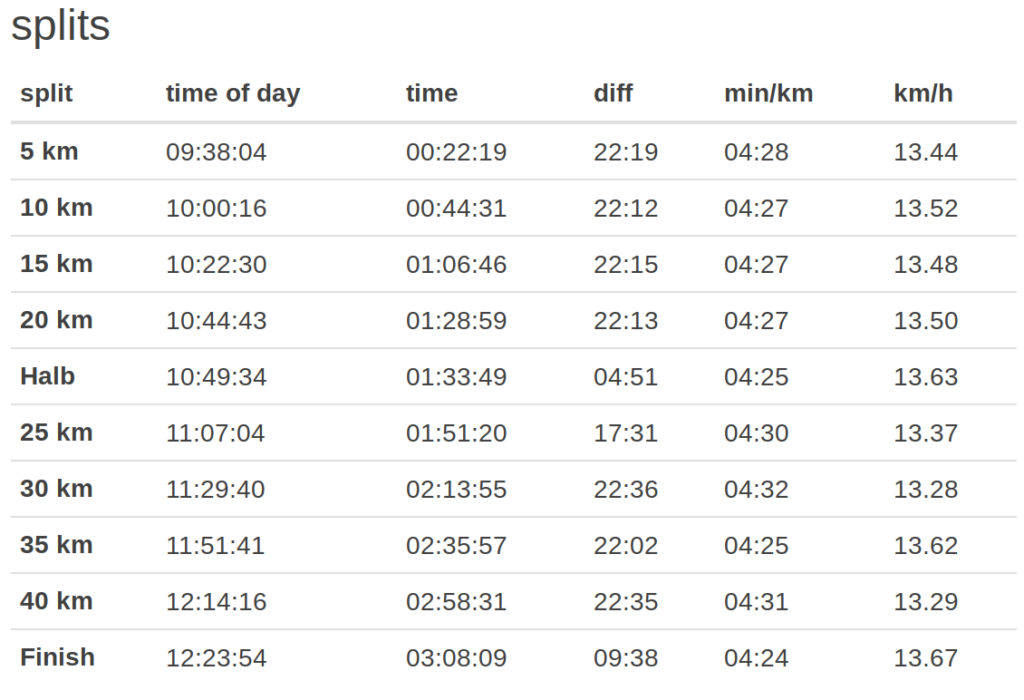Click the 'splits' section heading

(x=60, y=27)
